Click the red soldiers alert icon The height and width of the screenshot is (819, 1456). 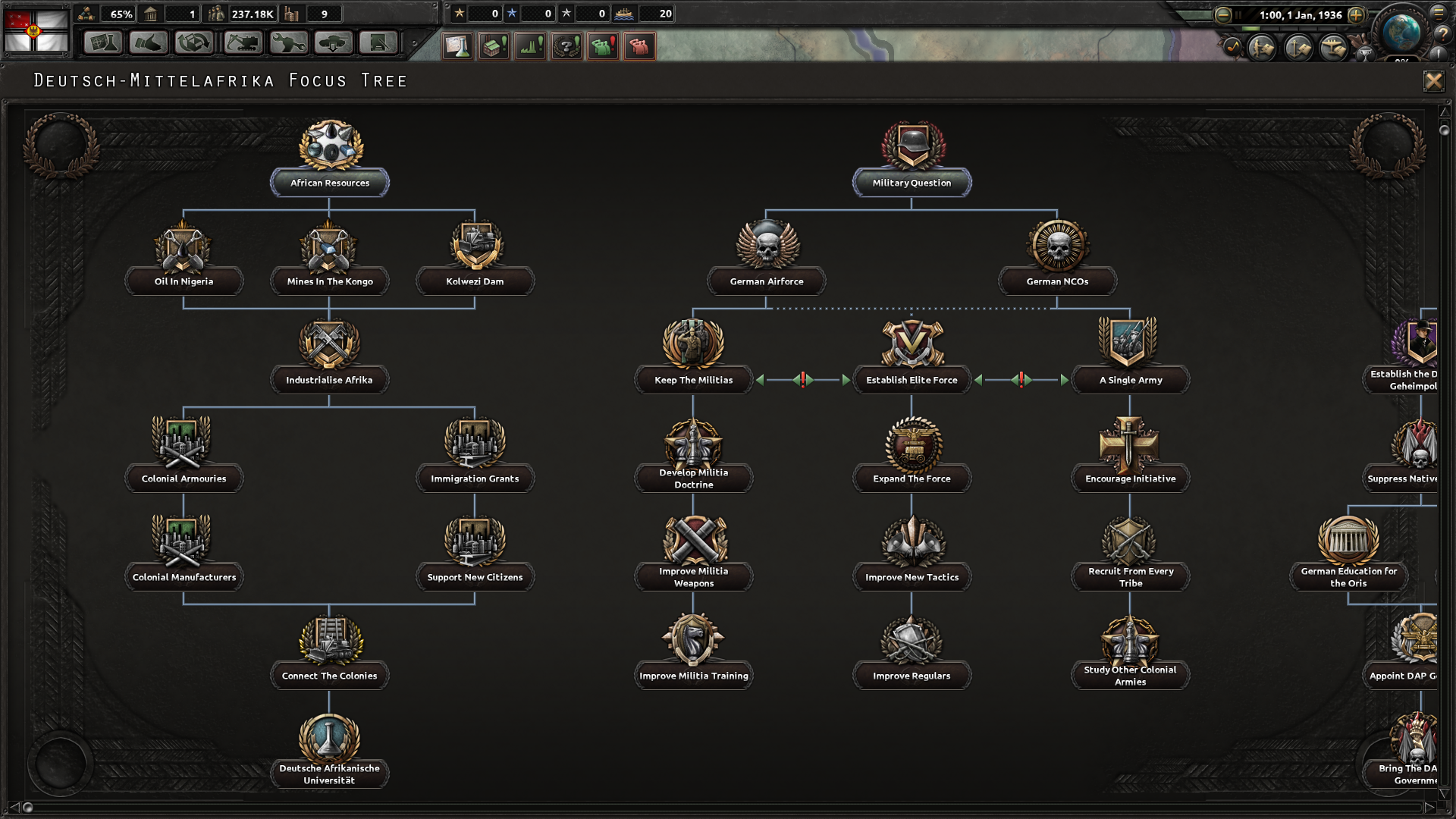tap(639, 46)
